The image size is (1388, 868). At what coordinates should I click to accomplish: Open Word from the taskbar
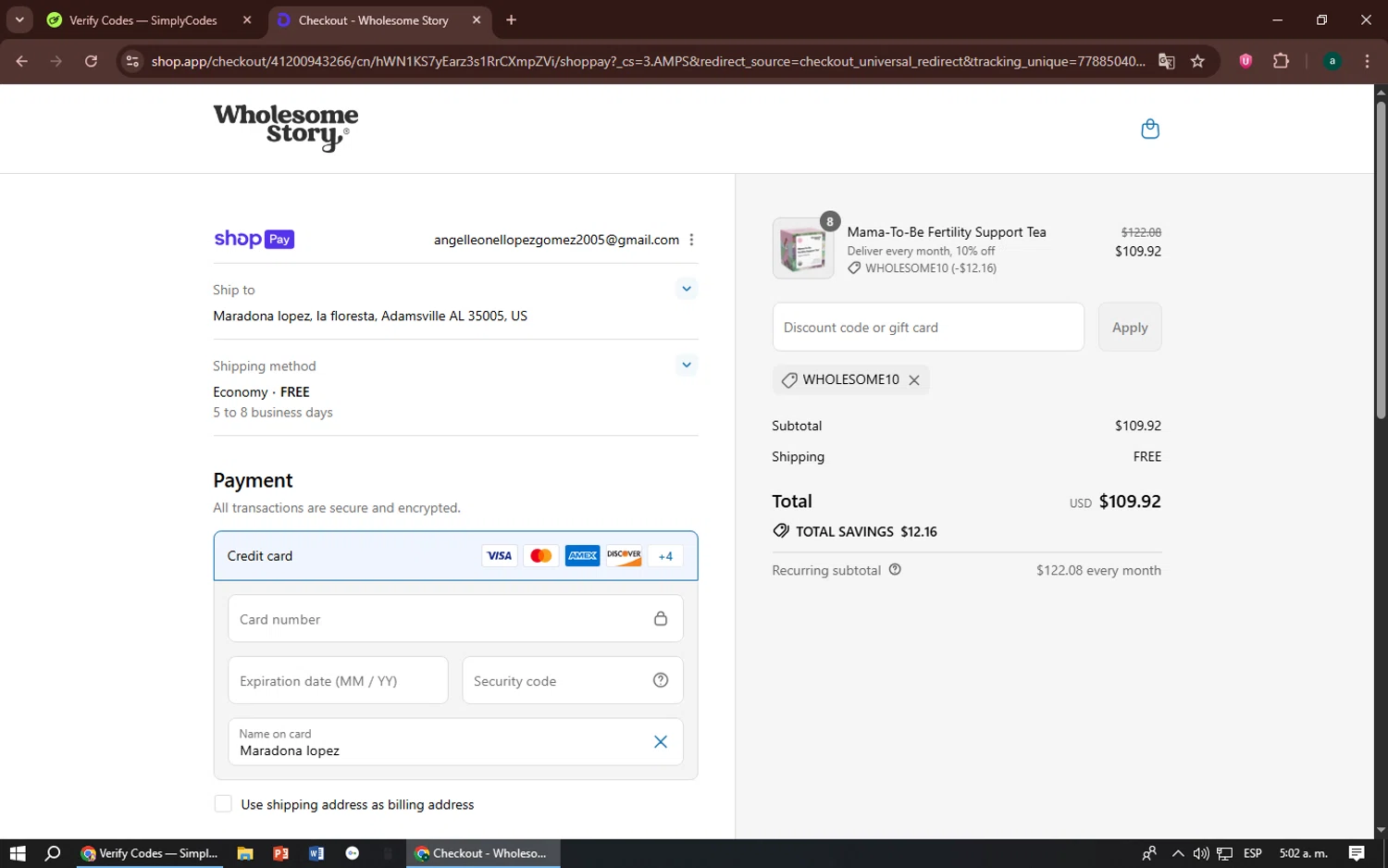point(316,853)
